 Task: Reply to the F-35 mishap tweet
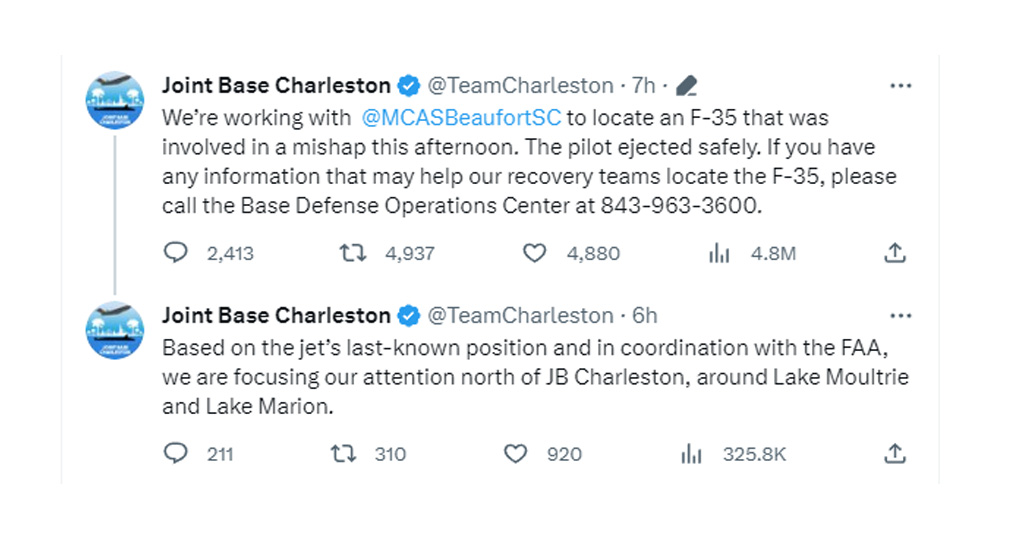pos(176,253)
